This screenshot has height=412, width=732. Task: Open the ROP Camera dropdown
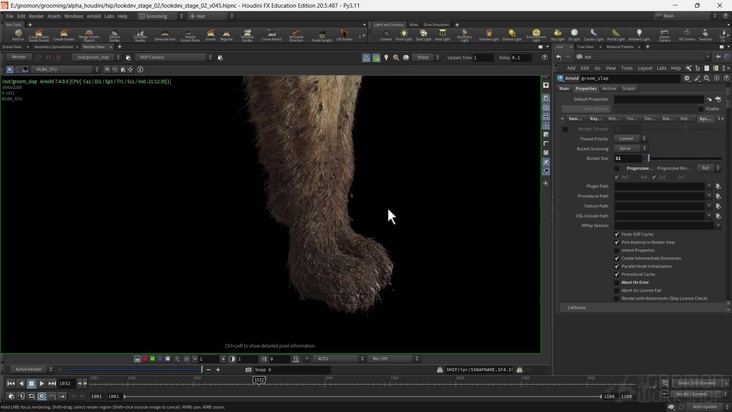[174, 57]
